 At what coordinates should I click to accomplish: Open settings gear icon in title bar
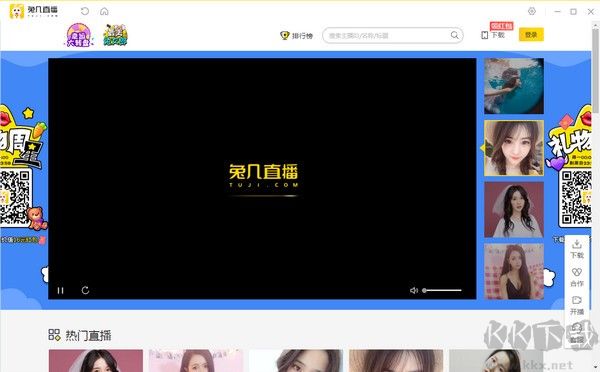pos(532,11)
